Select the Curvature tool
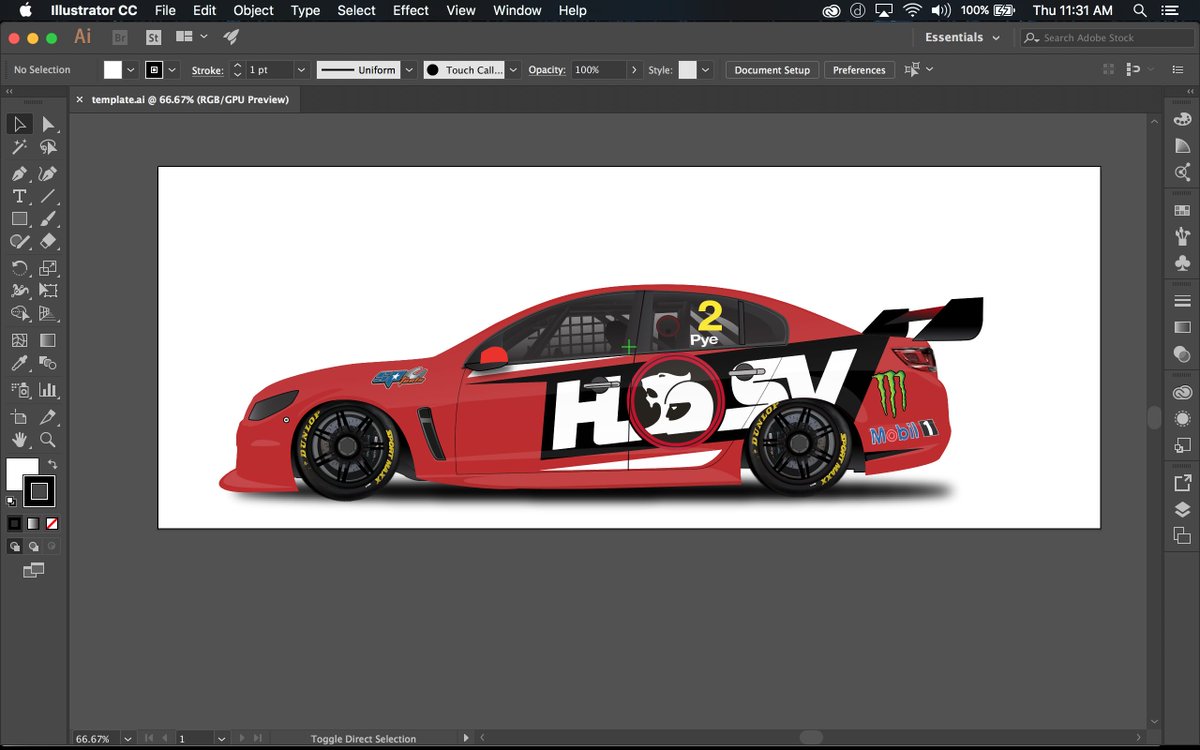1200x750 pixels. coord(47,173)
